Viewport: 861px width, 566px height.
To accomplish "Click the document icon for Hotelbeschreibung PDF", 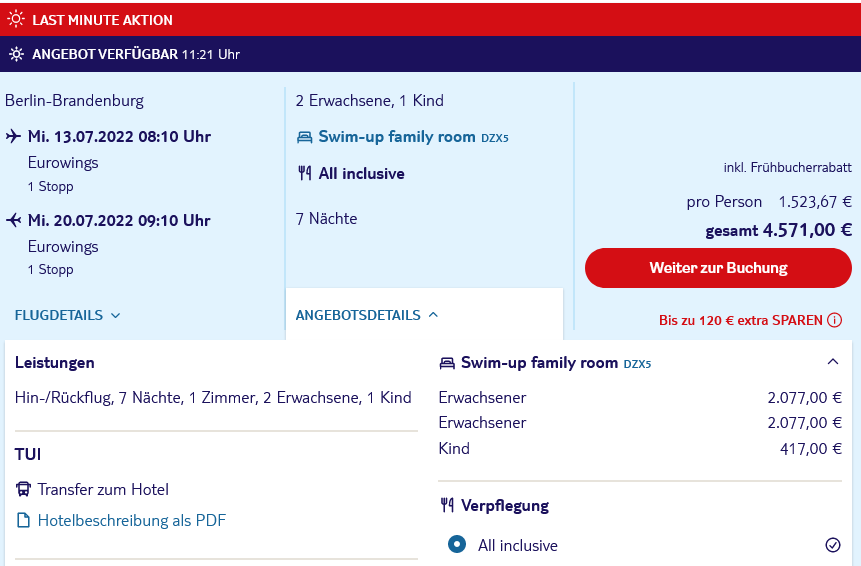I will 23,520.
